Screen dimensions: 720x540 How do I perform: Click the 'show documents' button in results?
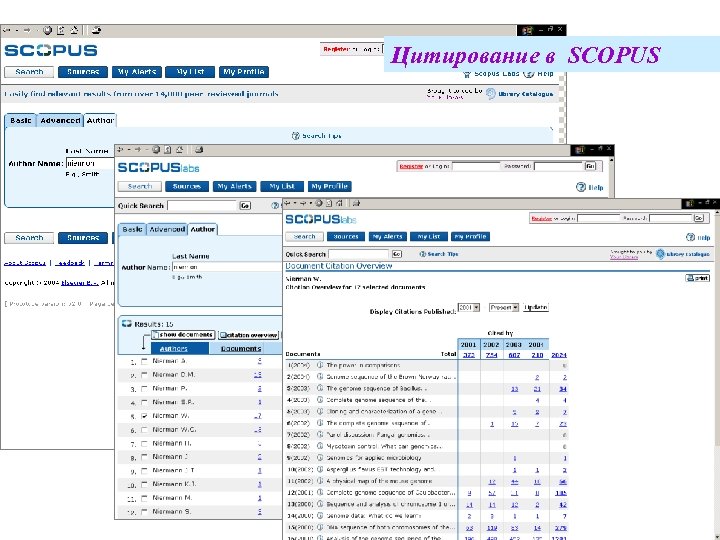183,334
